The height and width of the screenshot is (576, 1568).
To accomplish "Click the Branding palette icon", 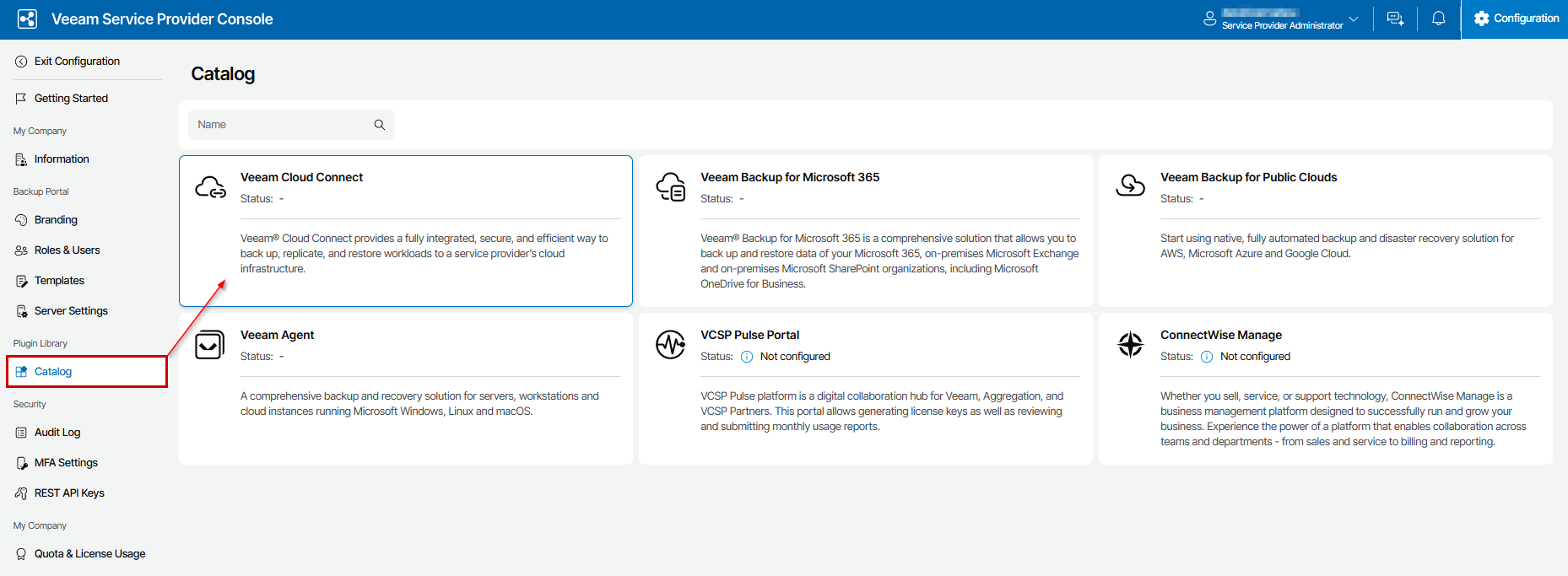I will pos(21,220).
